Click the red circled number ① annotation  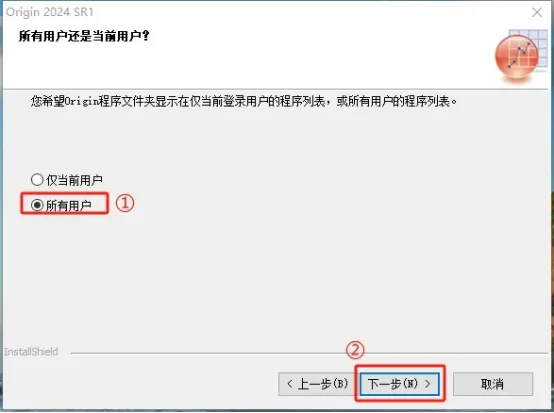pyautogui.click(x=125, y=203)
